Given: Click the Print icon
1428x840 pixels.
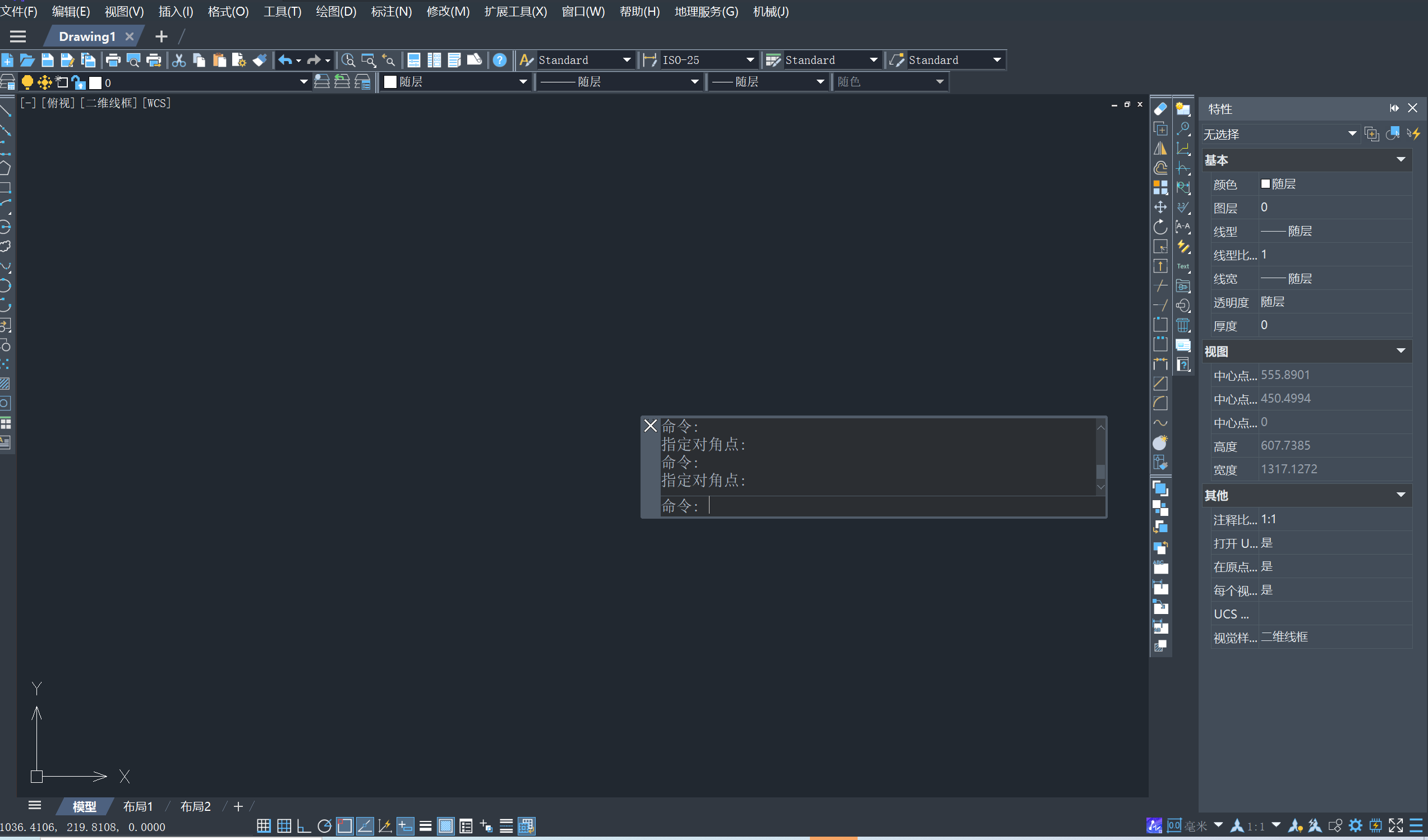Looking at the screenshot, I should (113, 60).
